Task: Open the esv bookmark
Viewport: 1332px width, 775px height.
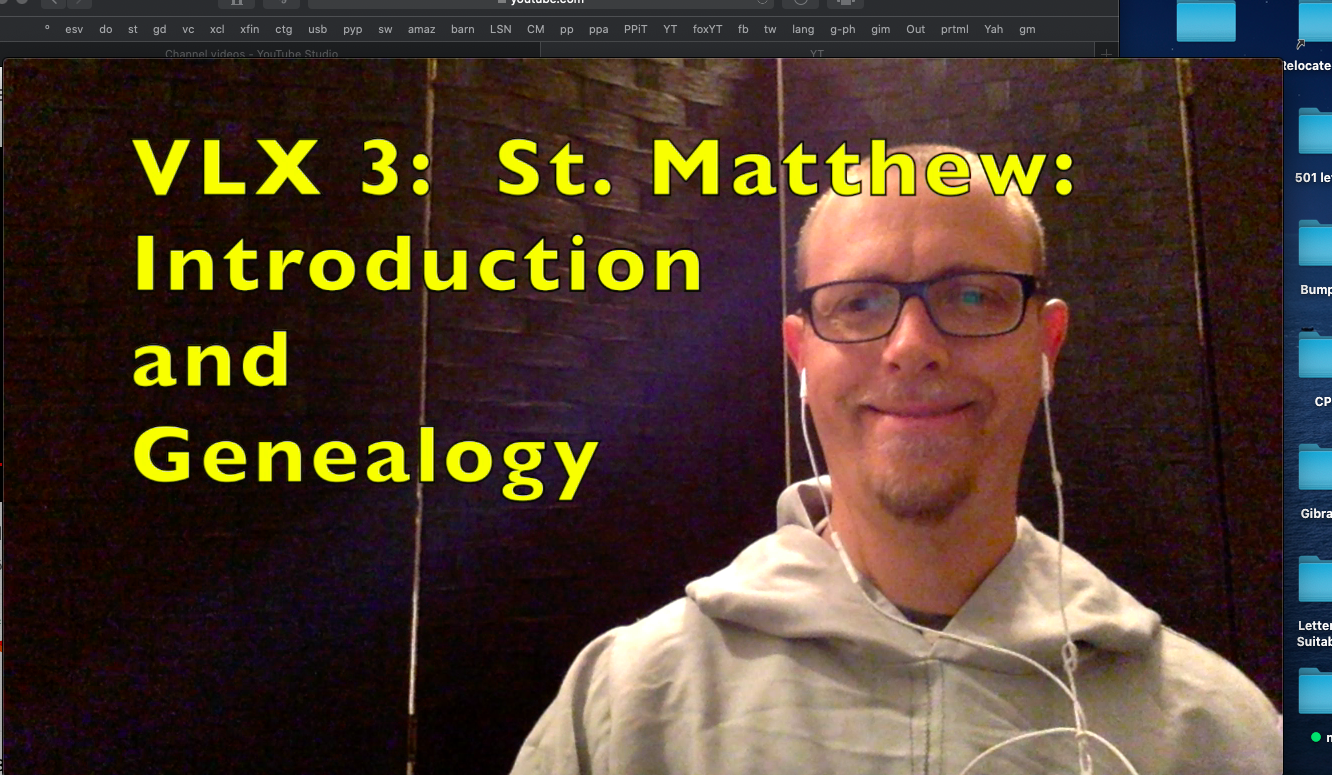Action: pyautogui.click(x=74, y=29)
